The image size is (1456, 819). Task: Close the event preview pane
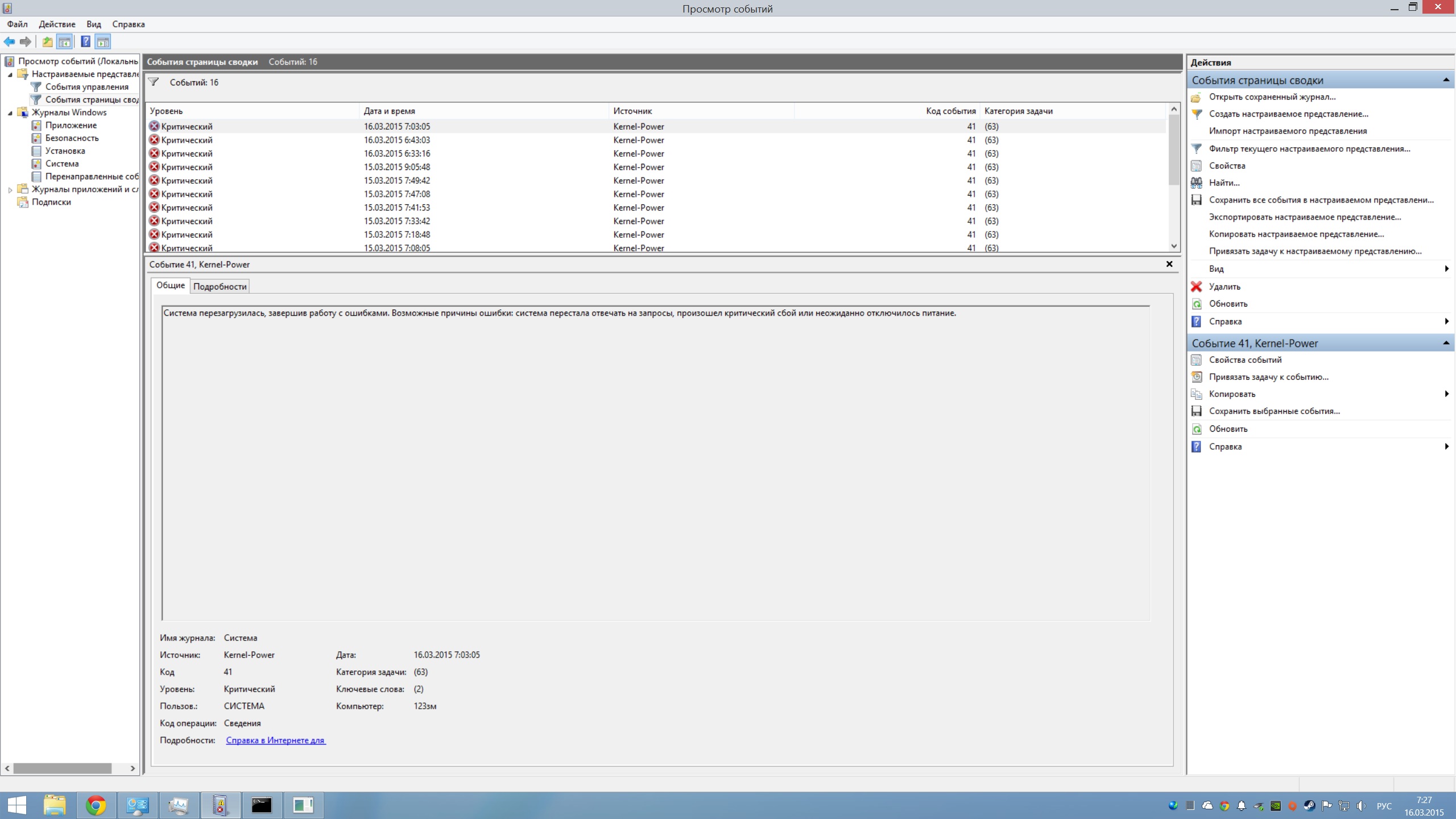click(1169, 264)
